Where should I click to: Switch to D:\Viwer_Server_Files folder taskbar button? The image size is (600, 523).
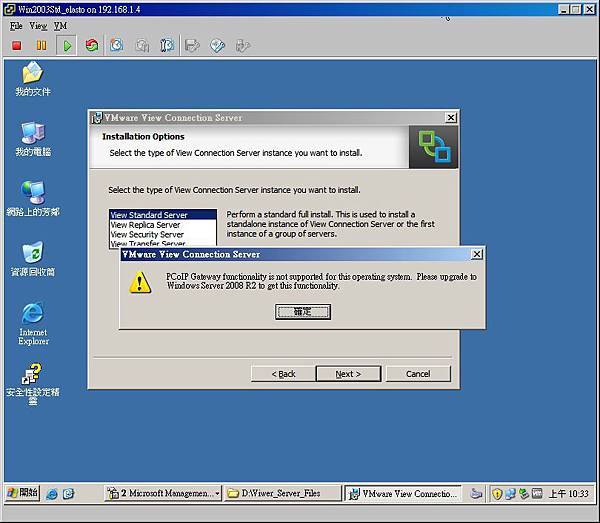(282, 493)
